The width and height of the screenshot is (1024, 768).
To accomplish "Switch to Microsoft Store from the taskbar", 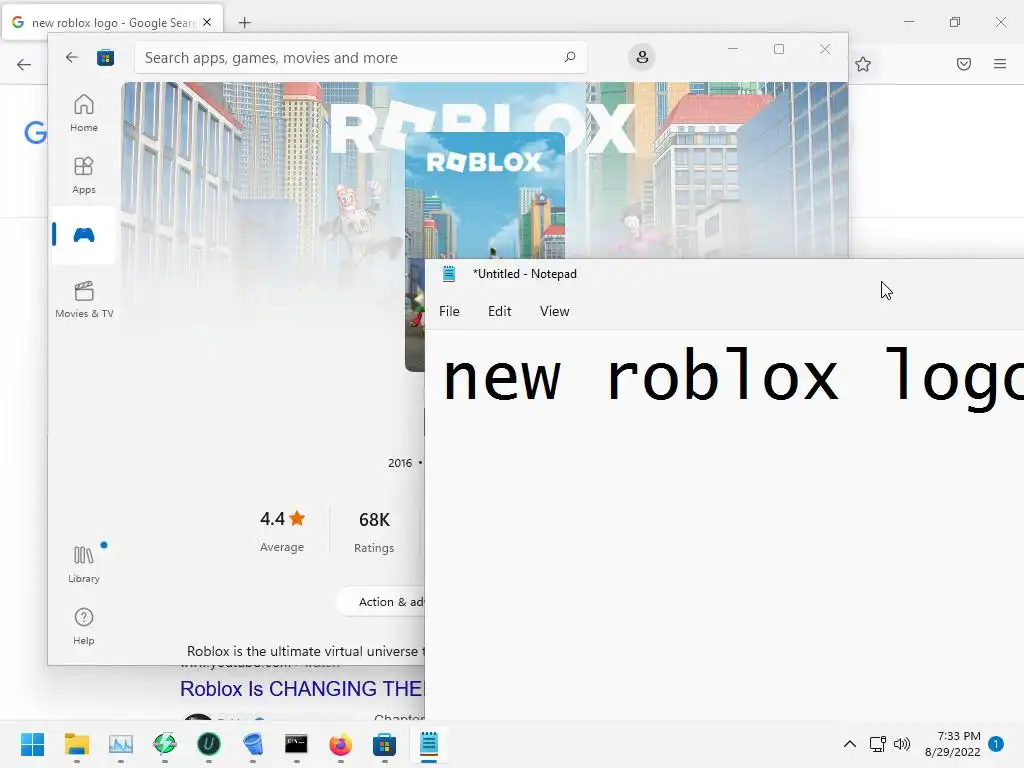I will click(x=384, y=744).
